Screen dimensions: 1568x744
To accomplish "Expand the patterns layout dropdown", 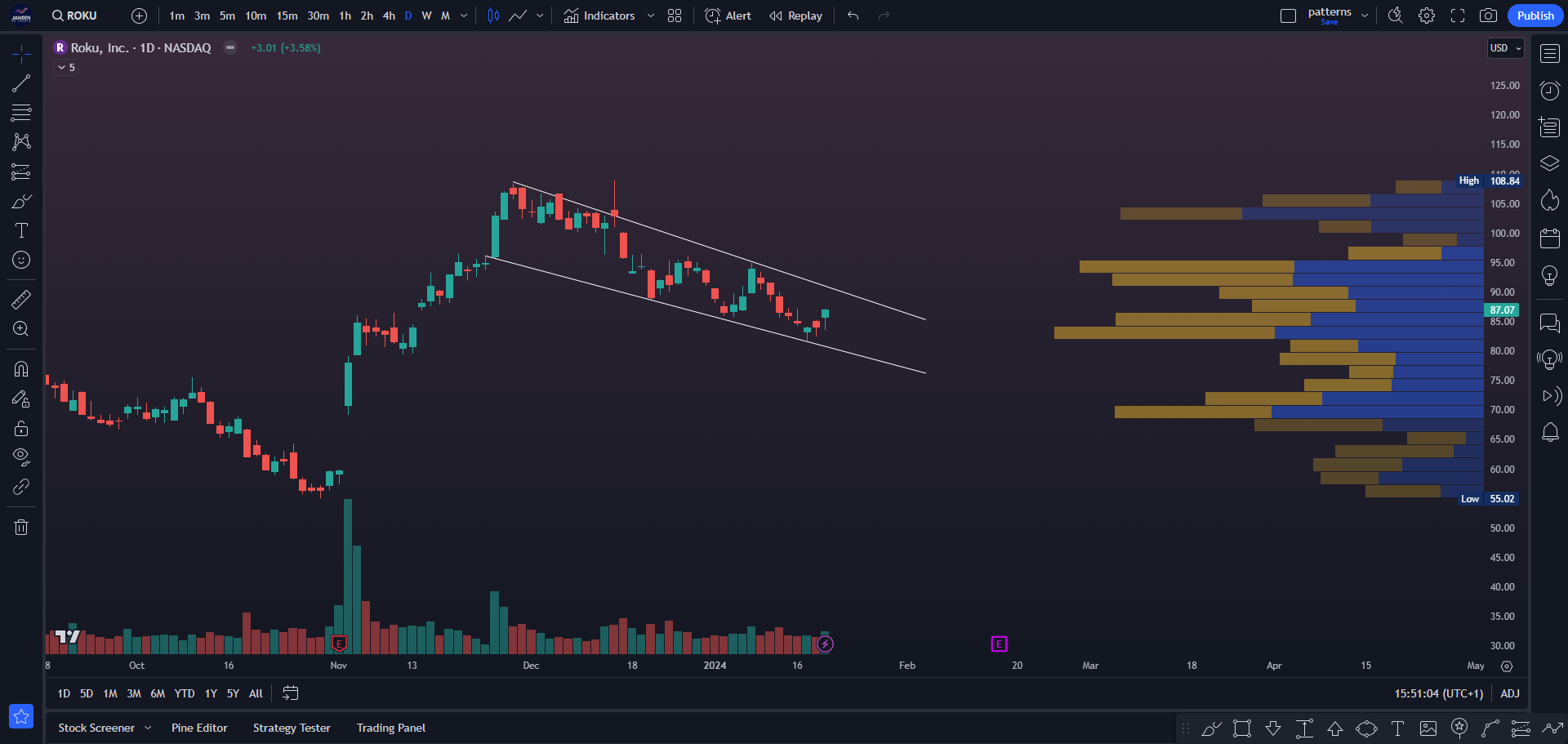I will click(1365, 16).
